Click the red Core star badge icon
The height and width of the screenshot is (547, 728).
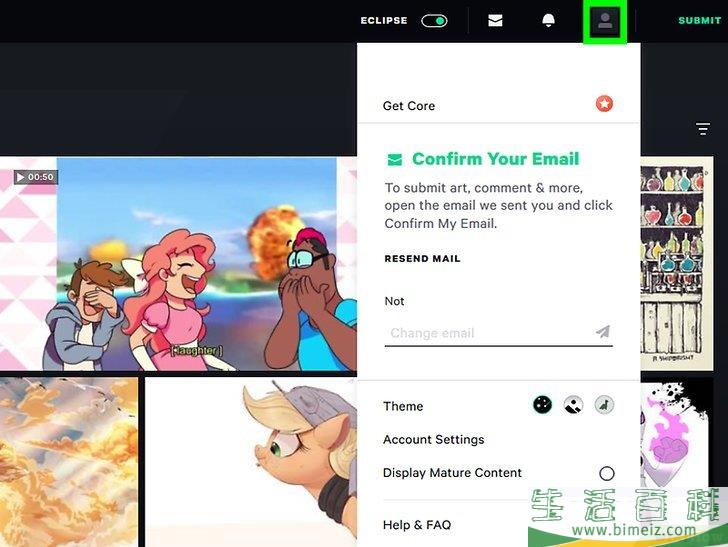pyautogui.click(x=604, y=104)
